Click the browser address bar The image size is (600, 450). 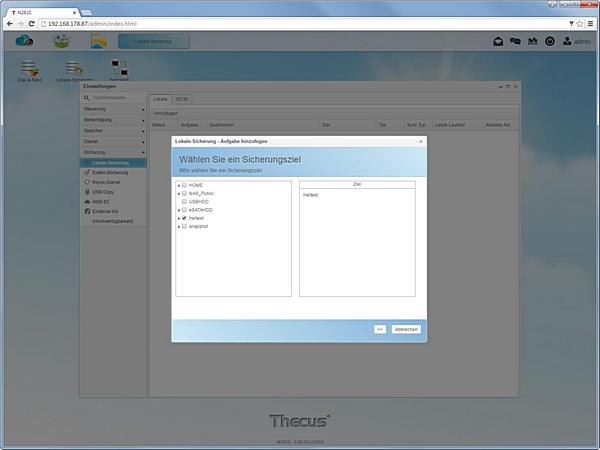302,24
